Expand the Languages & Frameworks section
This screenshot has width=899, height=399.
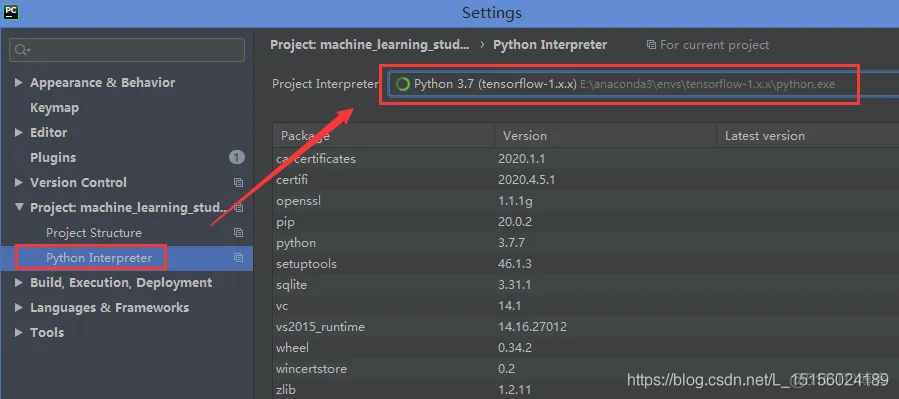click(18, 308)
